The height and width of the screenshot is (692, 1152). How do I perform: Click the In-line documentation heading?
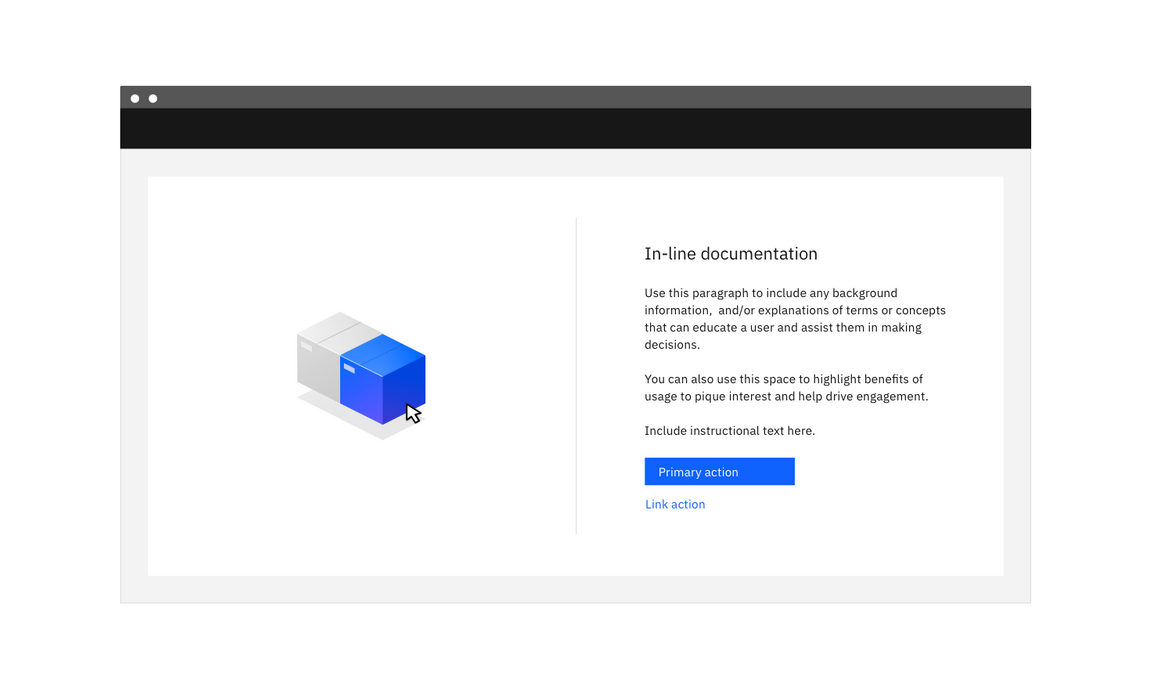coord(730,253)
